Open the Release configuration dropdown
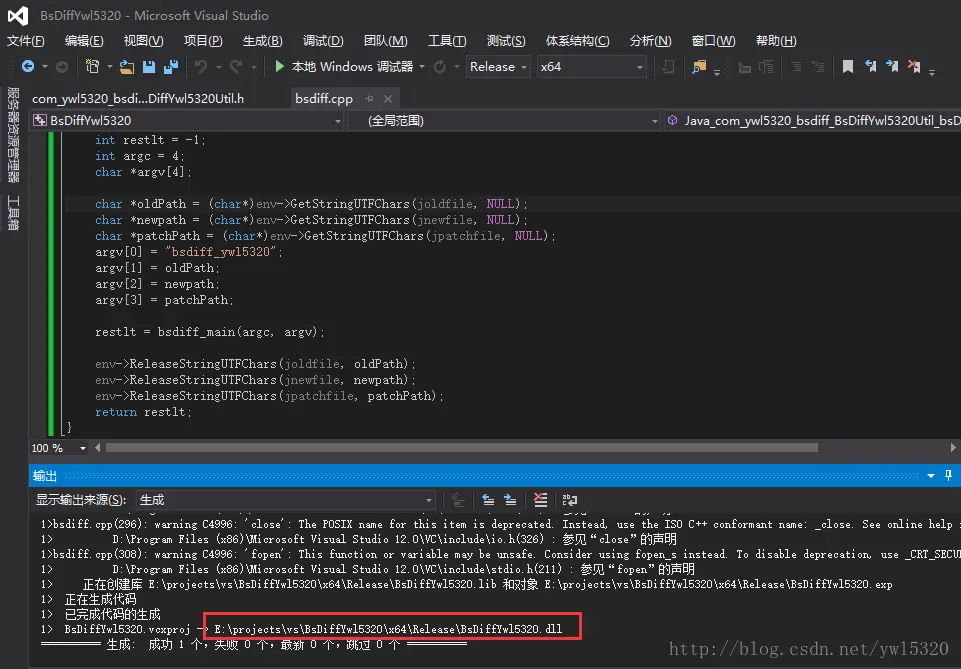 (498, 67)
